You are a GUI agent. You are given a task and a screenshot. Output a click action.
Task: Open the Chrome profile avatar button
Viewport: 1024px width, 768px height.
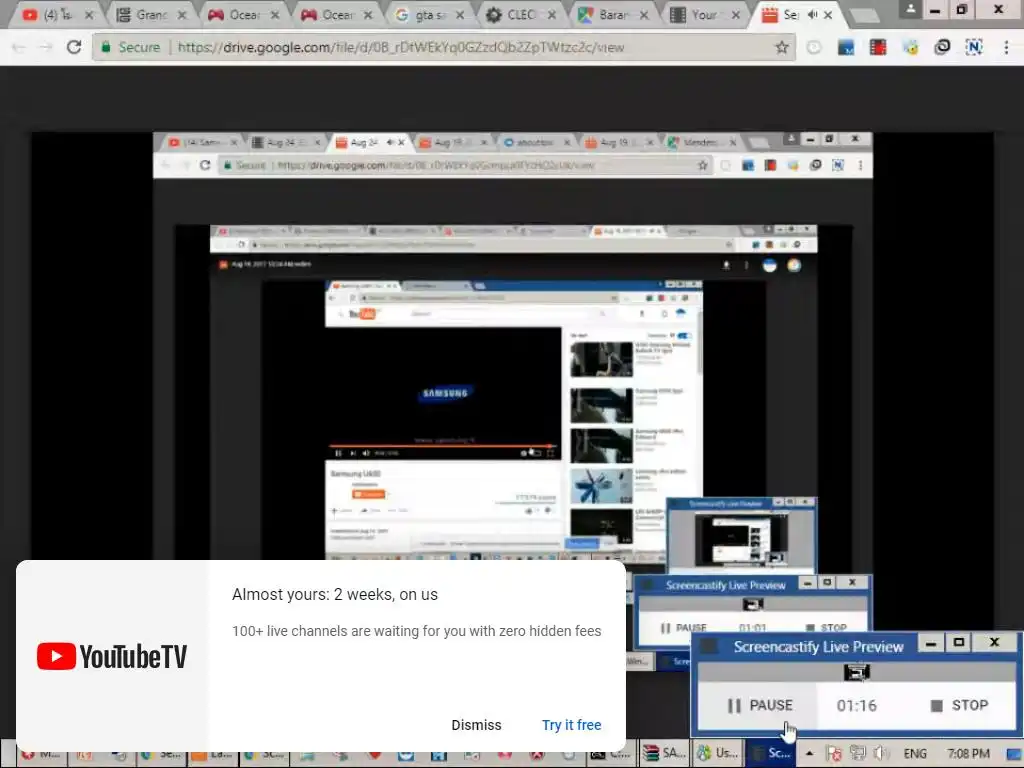point(910,9)
